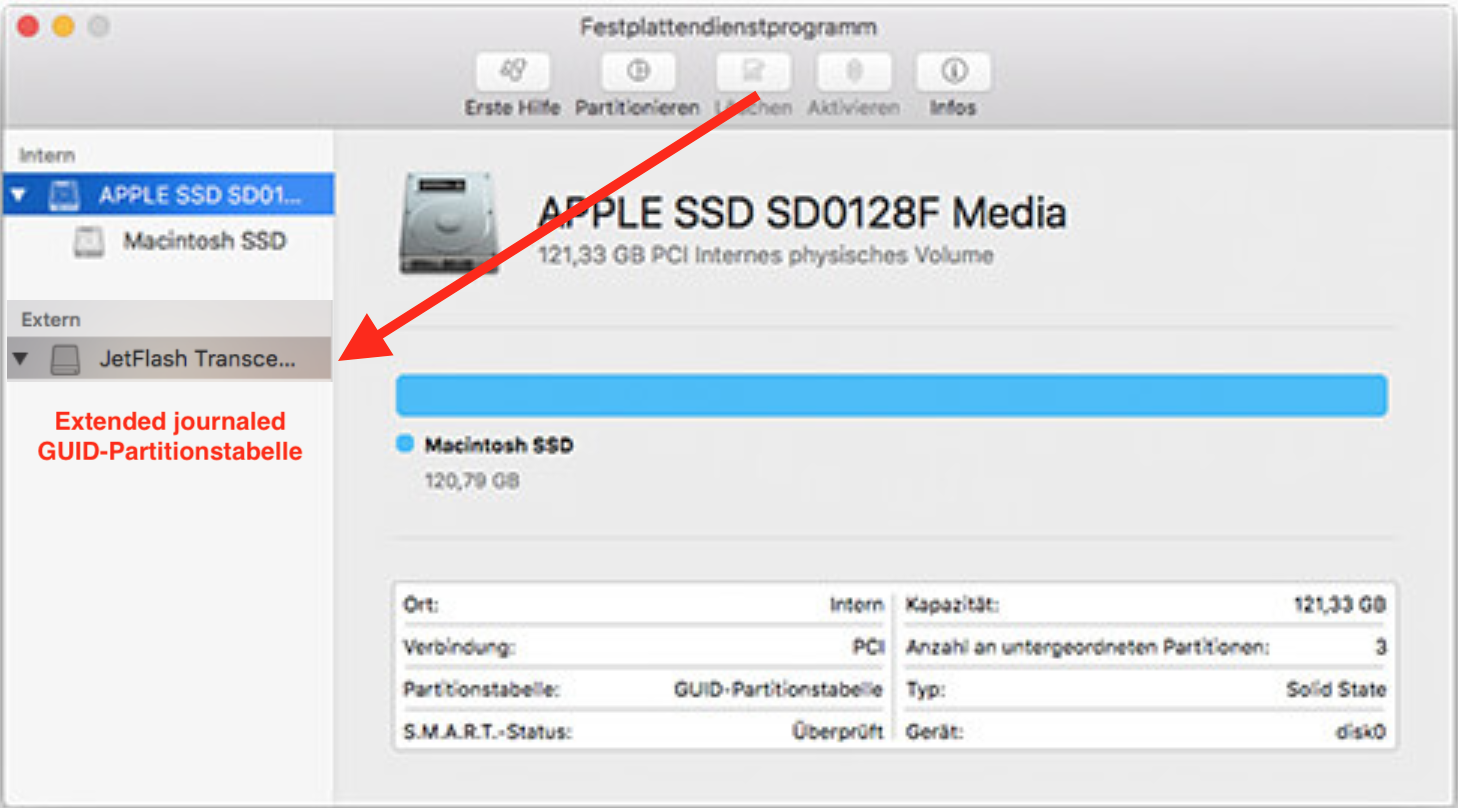Select the APPLE SSD drive icon in sidebar
Screen dimensions: 1458x808
click(65, 195)
